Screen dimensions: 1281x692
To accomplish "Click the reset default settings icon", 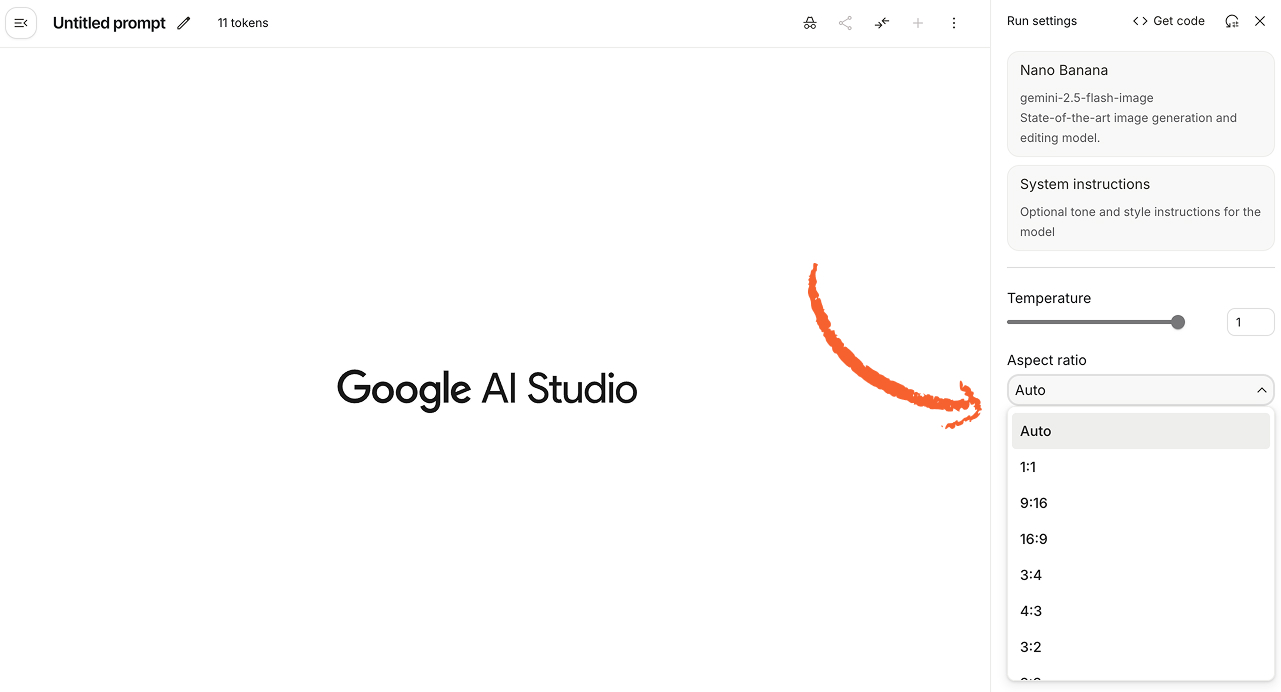I will tap(1232, 21).
